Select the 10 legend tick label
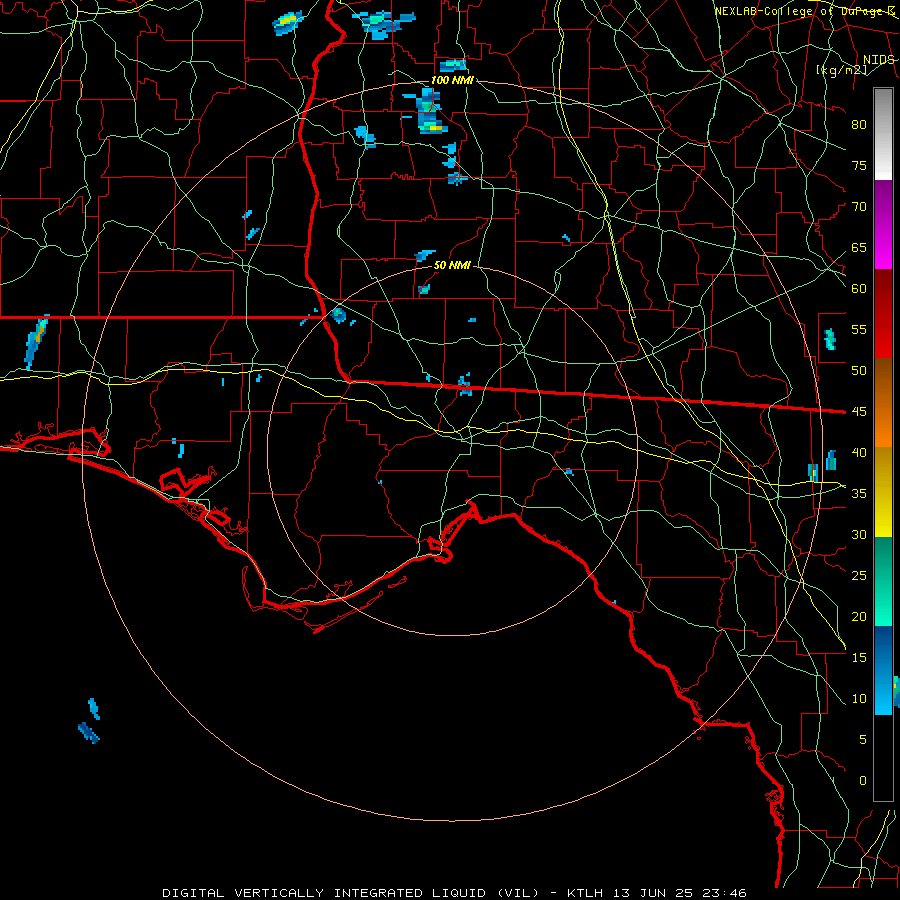The width and height of the screenshot is (900, 900). tap(859, 699)
